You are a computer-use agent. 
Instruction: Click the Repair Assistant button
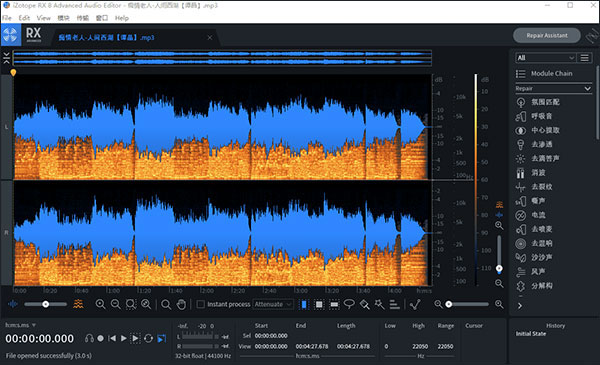546,36
